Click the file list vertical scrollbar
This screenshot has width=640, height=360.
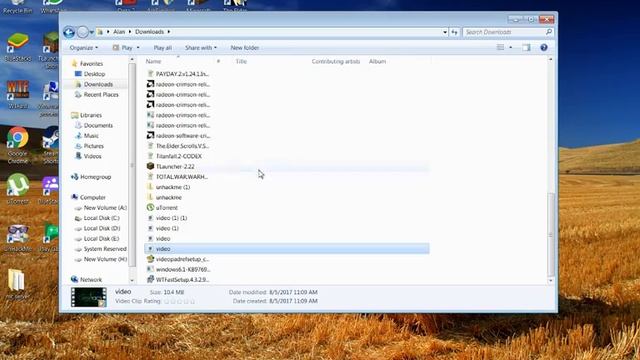[x=551, y=234]
